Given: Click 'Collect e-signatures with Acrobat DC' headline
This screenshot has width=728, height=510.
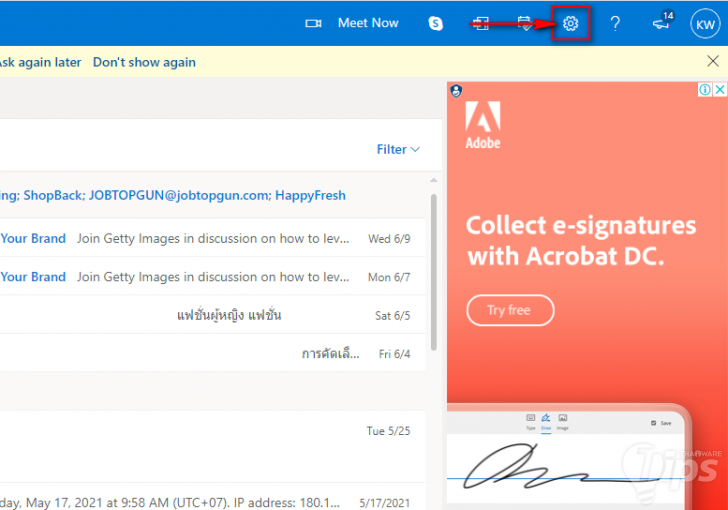Looking at the screenshot, I should (581, 241).
